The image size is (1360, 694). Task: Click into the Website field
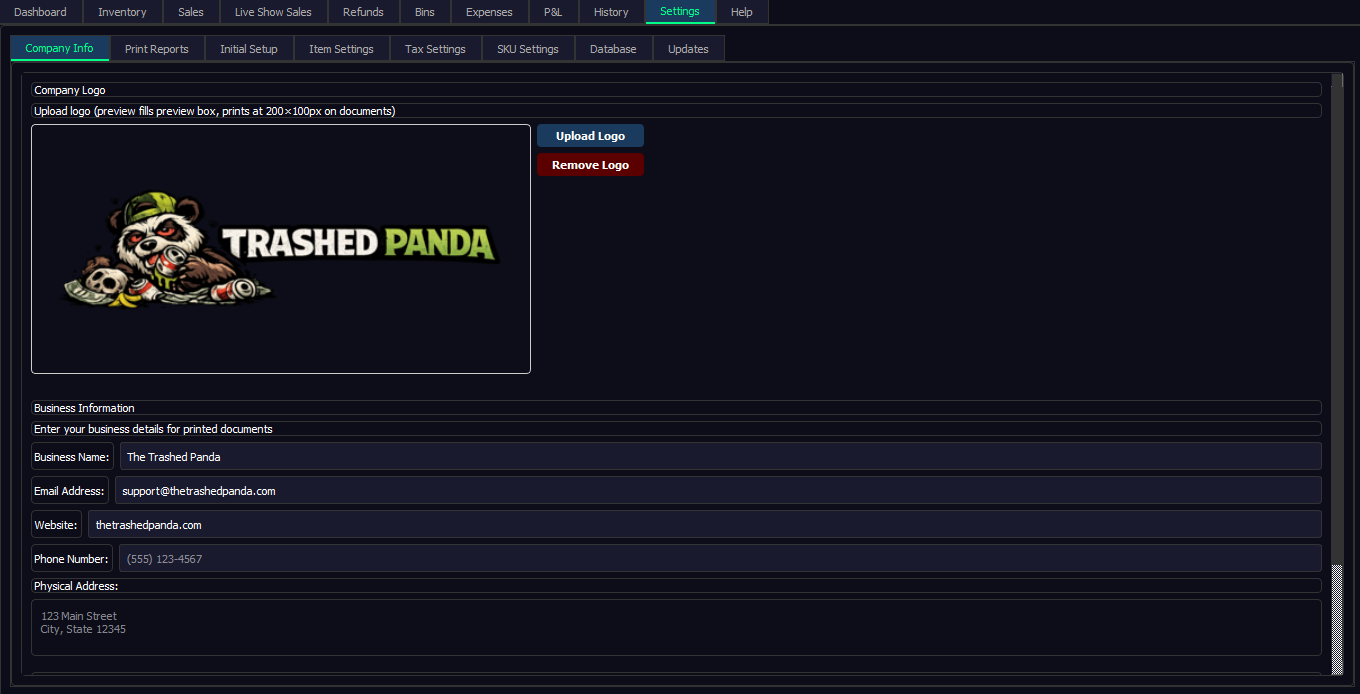tap(705, 525)
